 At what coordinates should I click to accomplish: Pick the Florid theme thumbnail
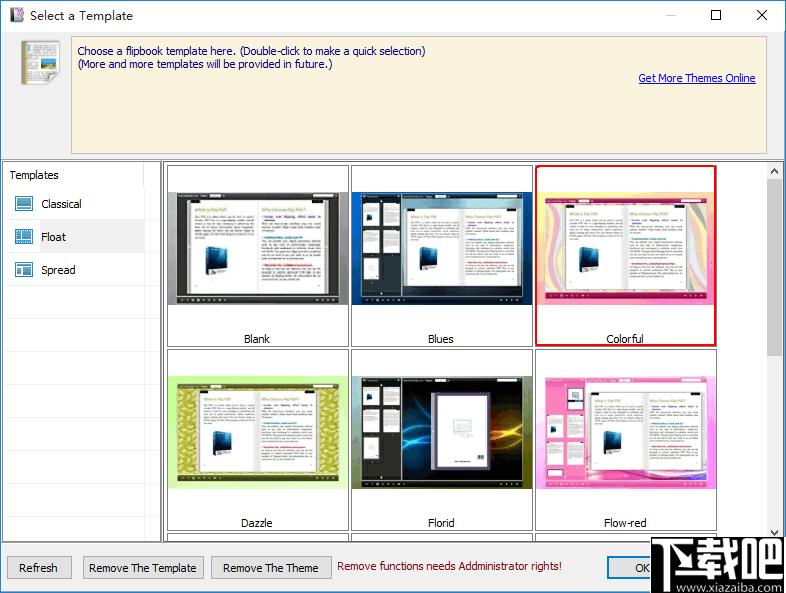point(442,432)
